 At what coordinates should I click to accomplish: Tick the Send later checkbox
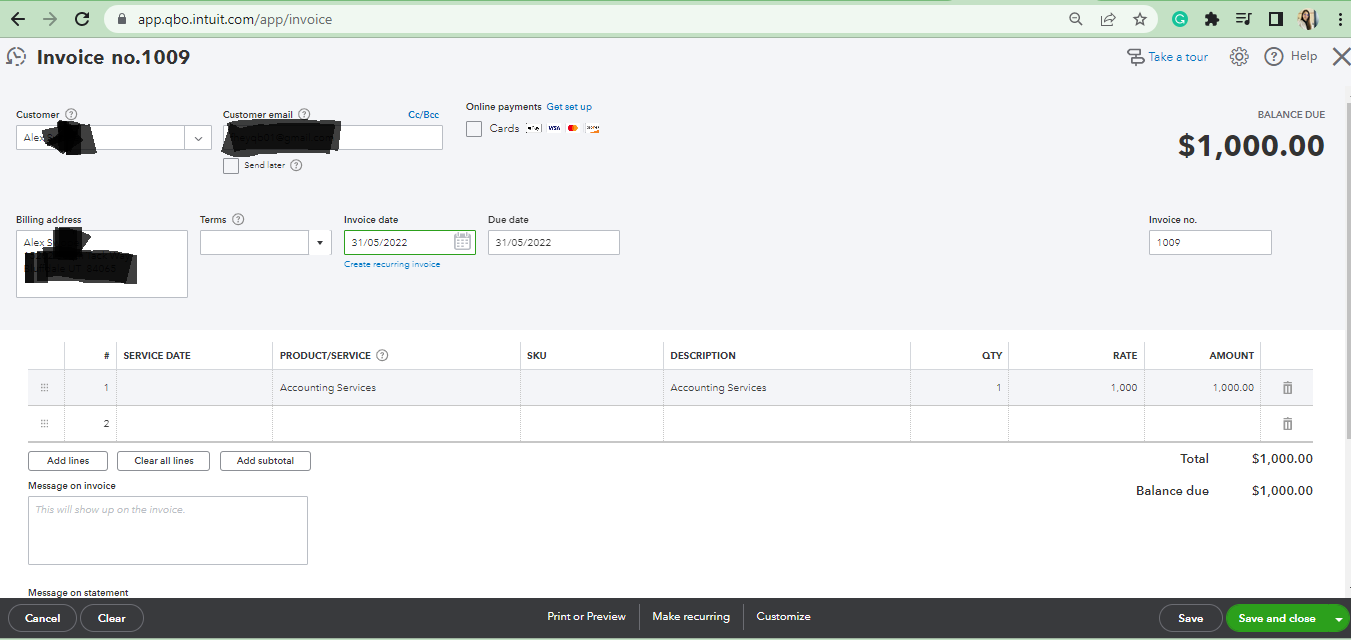(231, 166)
